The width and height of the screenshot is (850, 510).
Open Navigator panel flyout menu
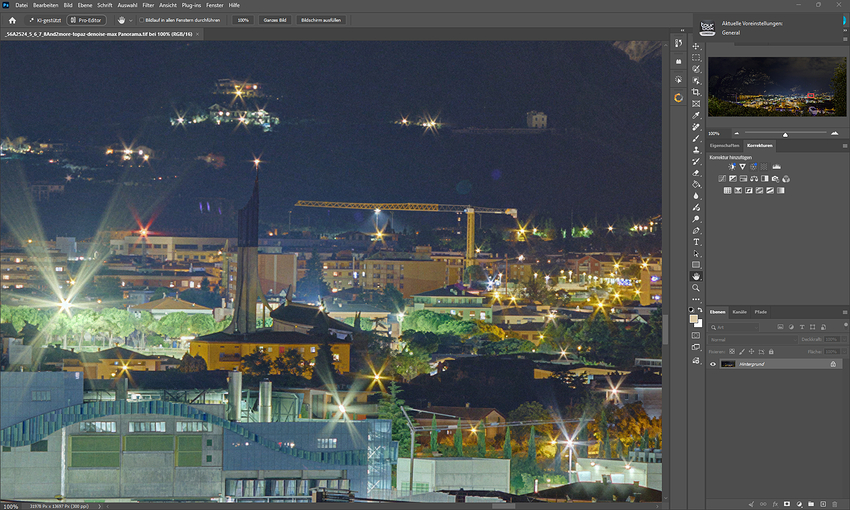(x=845, y=39)
